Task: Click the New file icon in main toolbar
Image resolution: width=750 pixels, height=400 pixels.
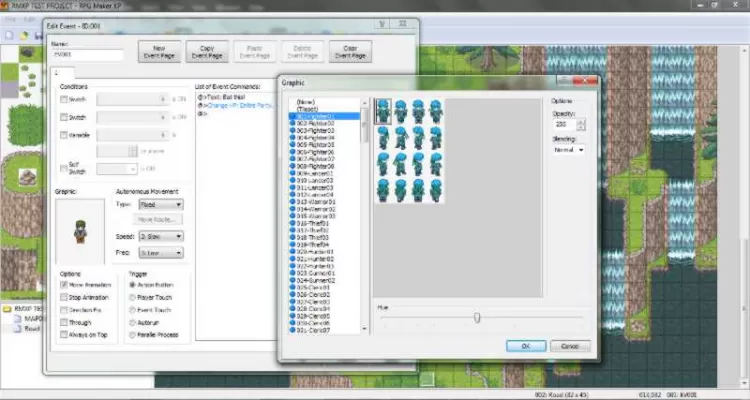Action: (x=9, y=34)
